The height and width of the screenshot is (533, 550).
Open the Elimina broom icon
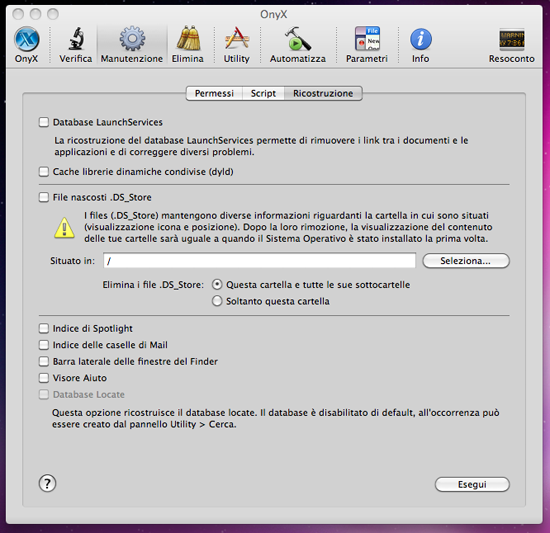[x=188, y=39]
